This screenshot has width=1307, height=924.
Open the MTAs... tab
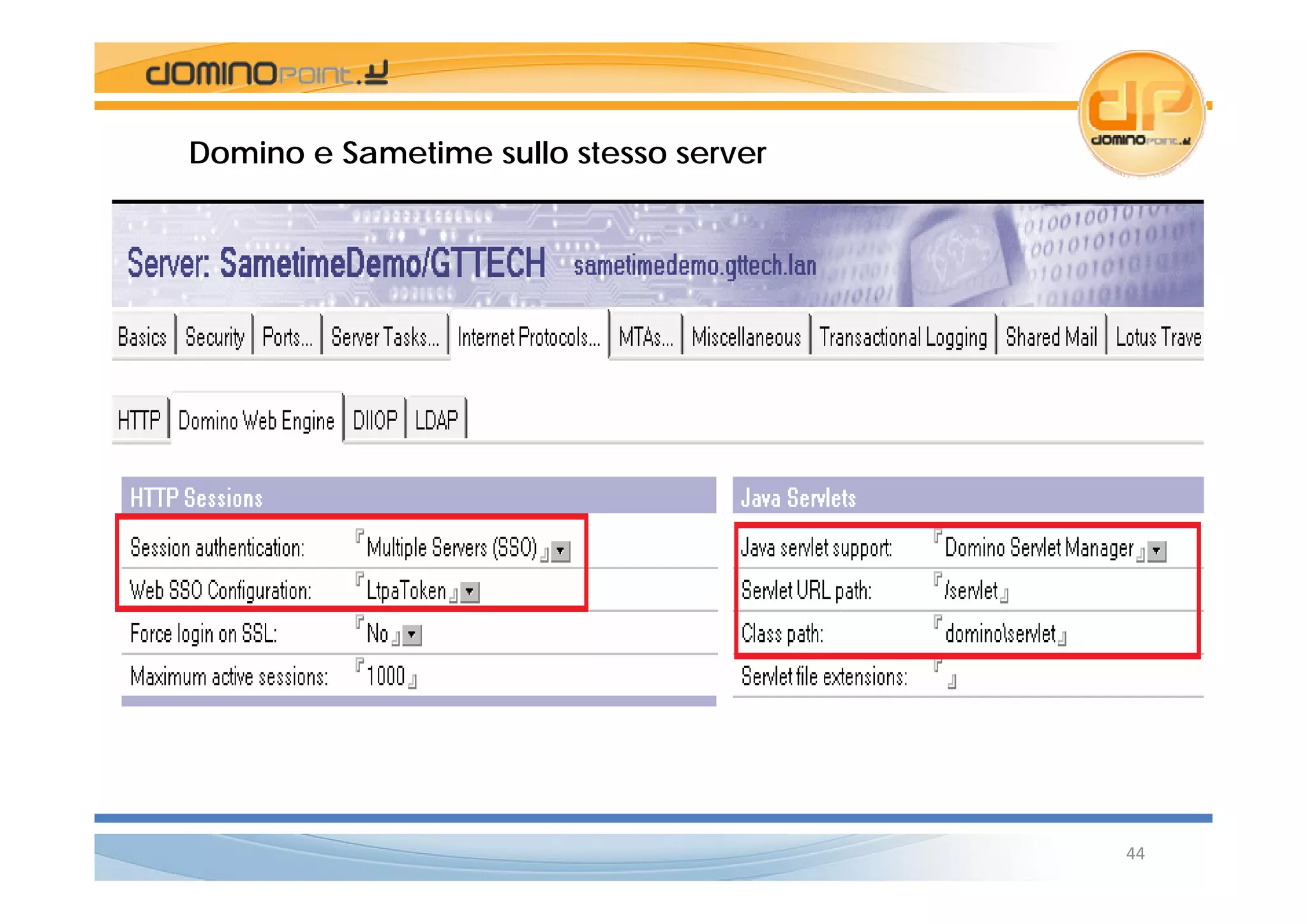[646, 336]
